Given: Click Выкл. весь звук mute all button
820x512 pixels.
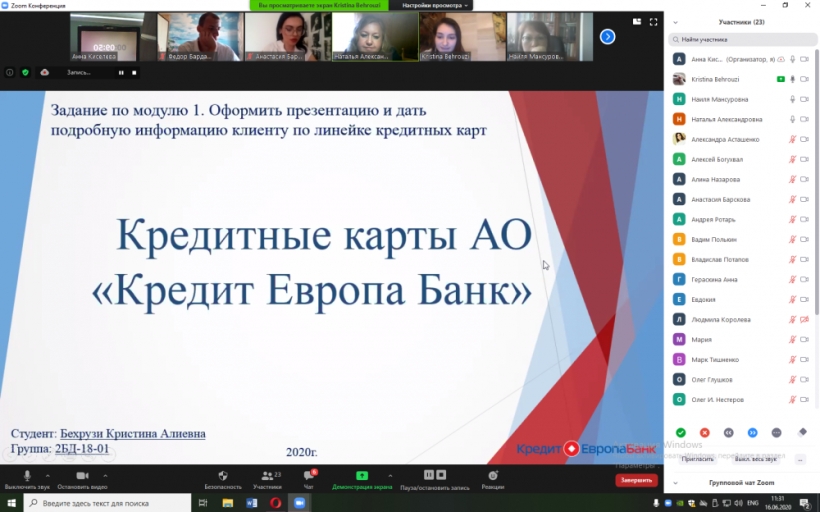Looking at the screenshot, I should tap(756, 459).
